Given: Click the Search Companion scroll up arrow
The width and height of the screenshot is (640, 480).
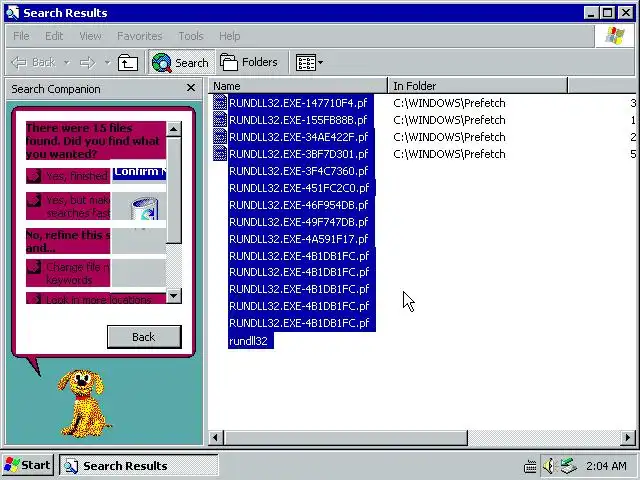Looking at the screenshot, I should coord(173,129).
